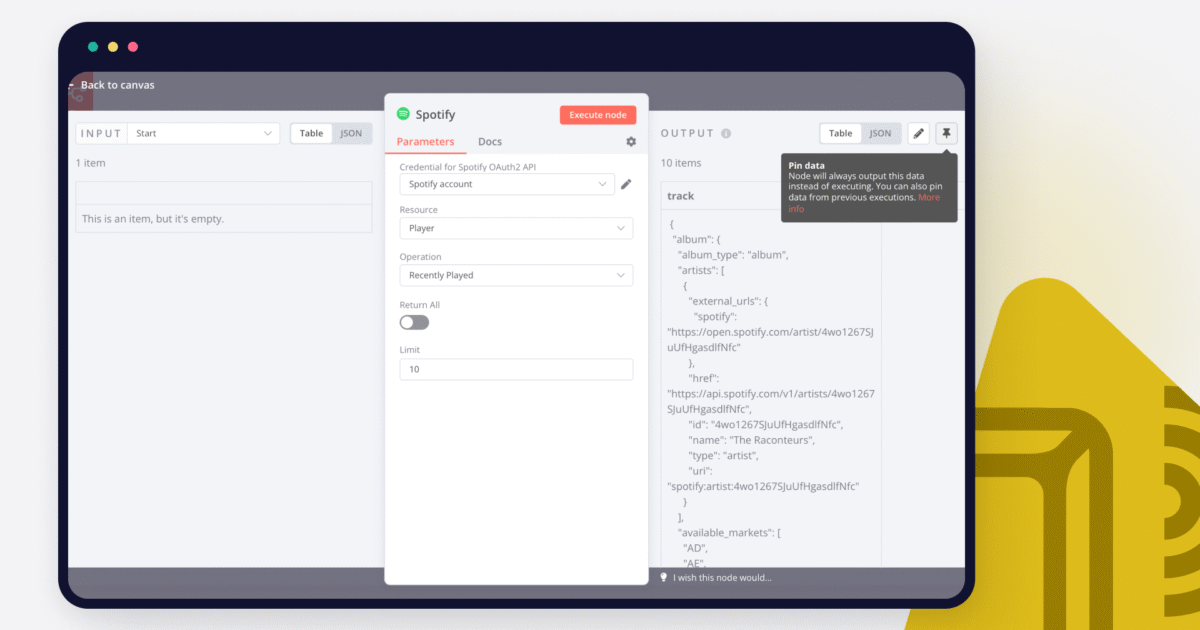The width and height of the screenshot is (1200, 630).
Task: Click the 'available_markets' line in output
Action: 729,533
